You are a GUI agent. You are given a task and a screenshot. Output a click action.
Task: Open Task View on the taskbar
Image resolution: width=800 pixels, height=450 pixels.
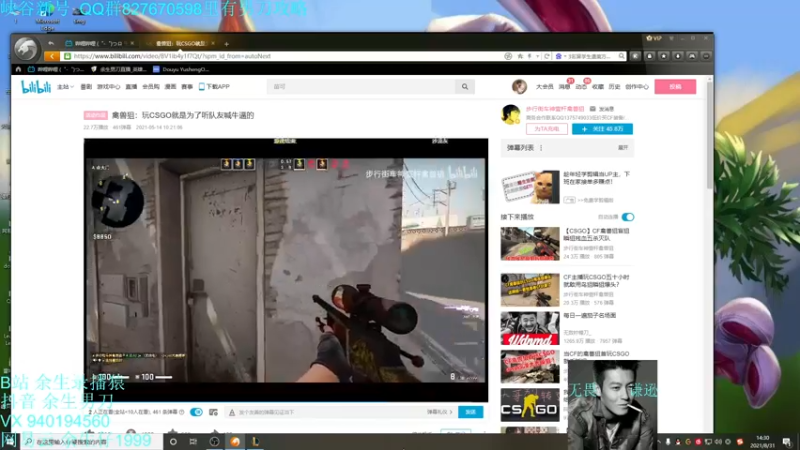tap(193, 442)
